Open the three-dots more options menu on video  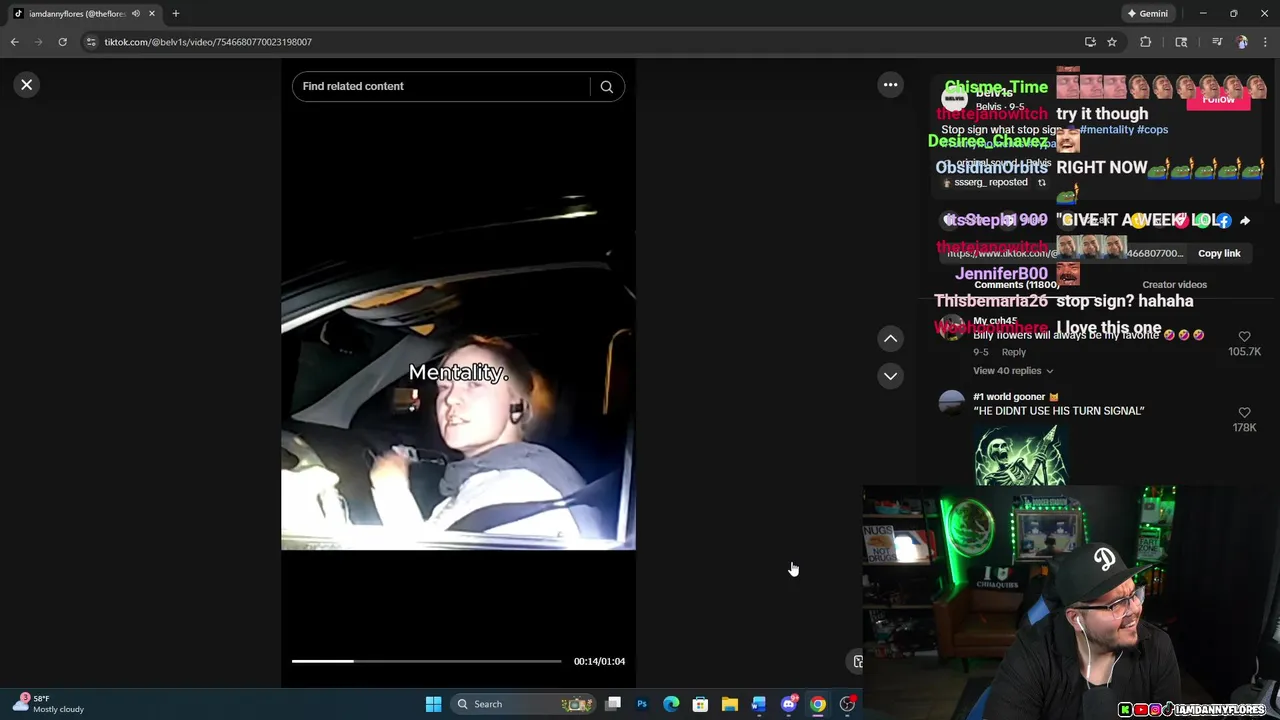[x=890, y=85]
